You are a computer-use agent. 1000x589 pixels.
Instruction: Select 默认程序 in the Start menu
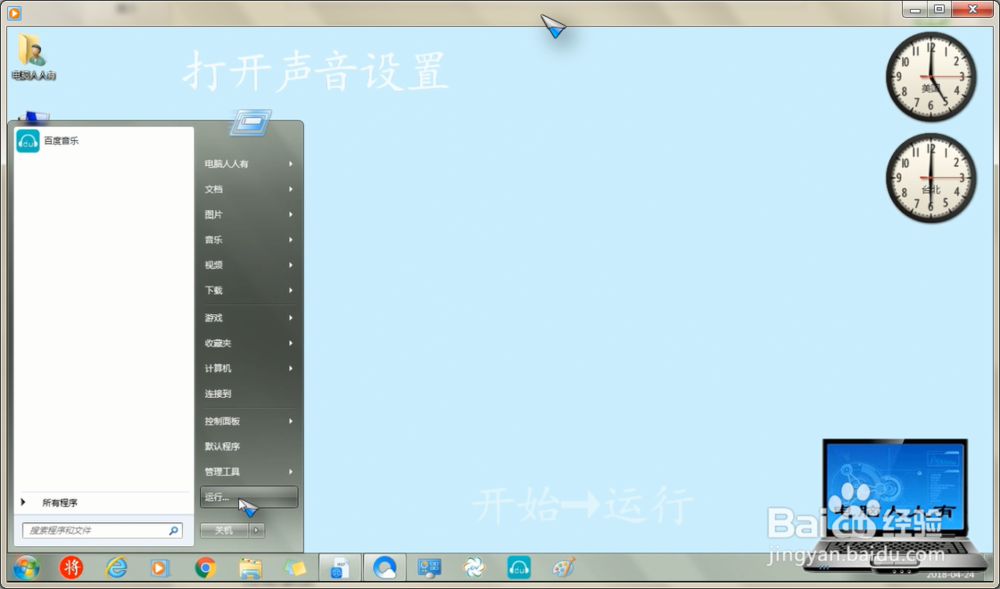pyautogui.click(x=249, y=447)
